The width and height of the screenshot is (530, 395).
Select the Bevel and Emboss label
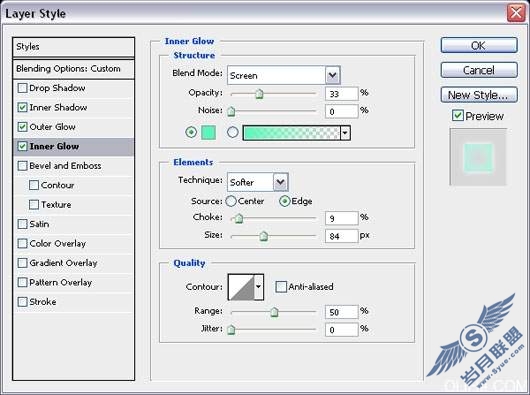65,166
